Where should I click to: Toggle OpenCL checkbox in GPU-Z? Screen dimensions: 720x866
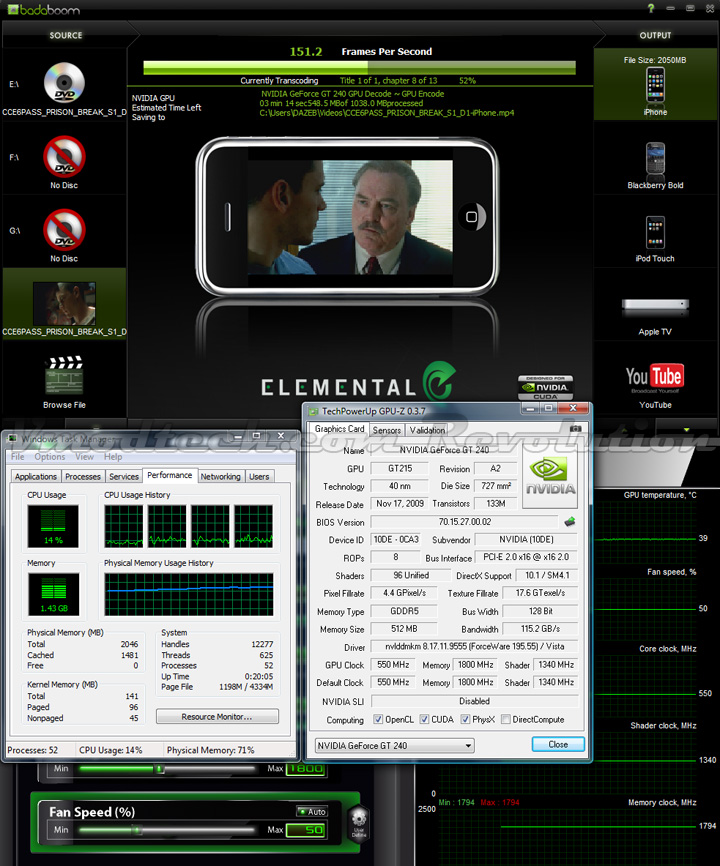(x=378, y=719)
